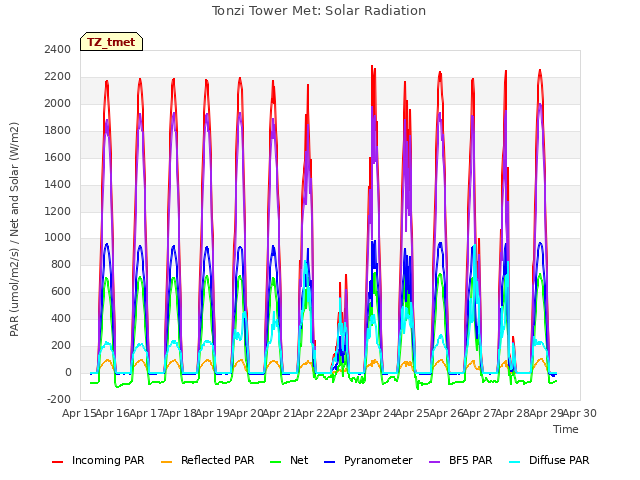Select the Diffuse PAR legend entry

tap(549, 460)
